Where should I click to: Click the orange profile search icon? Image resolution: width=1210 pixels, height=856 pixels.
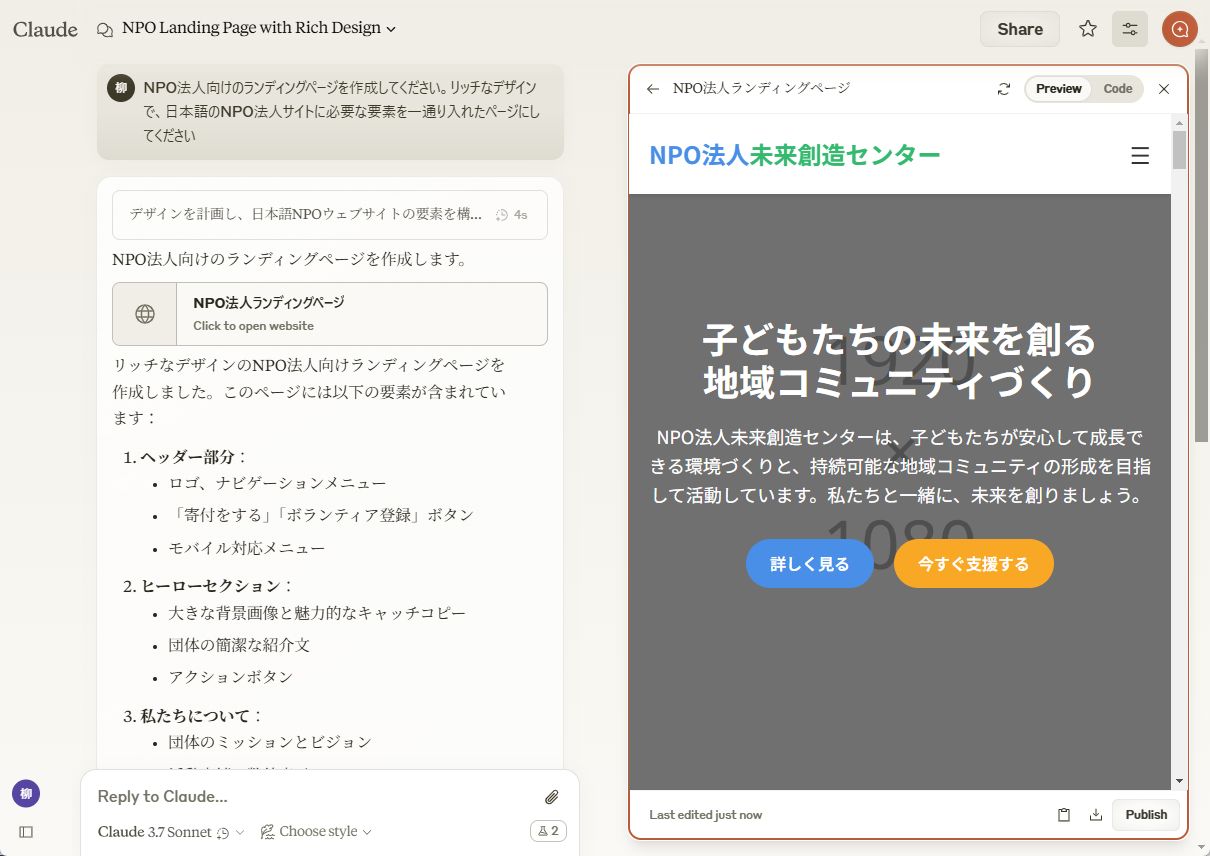(1180, 29)
